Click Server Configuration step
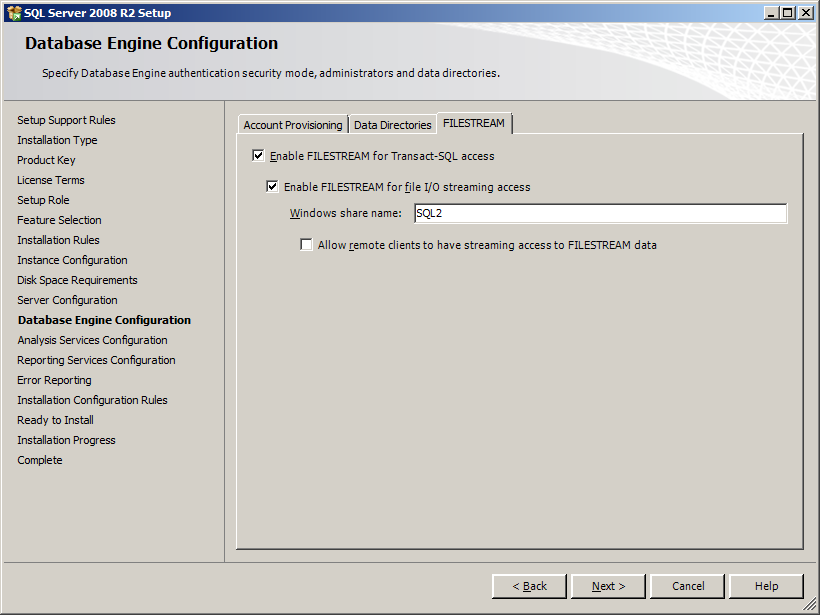 67,300
